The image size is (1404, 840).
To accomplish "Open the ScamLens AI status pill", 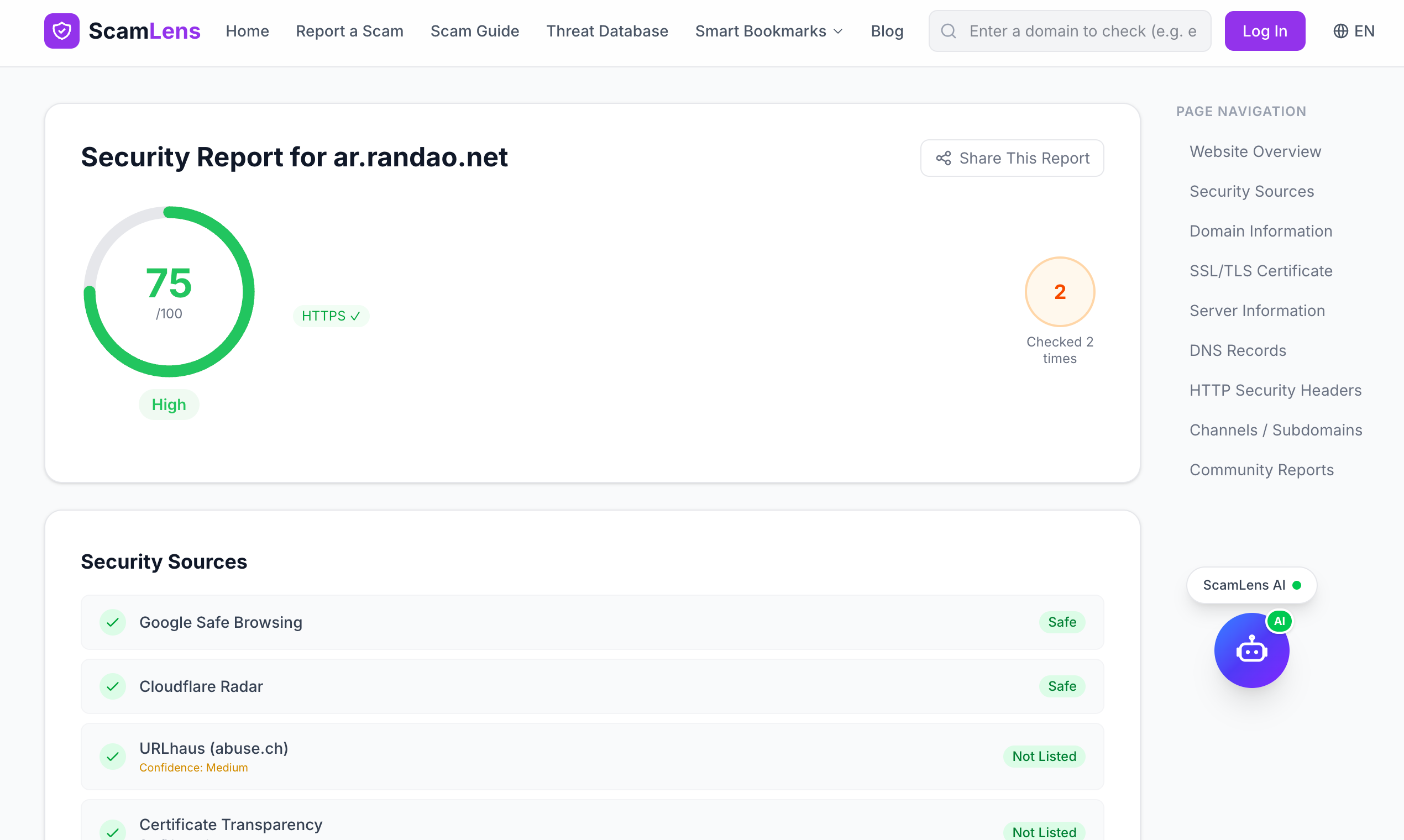I will [x=1251, y=585].
